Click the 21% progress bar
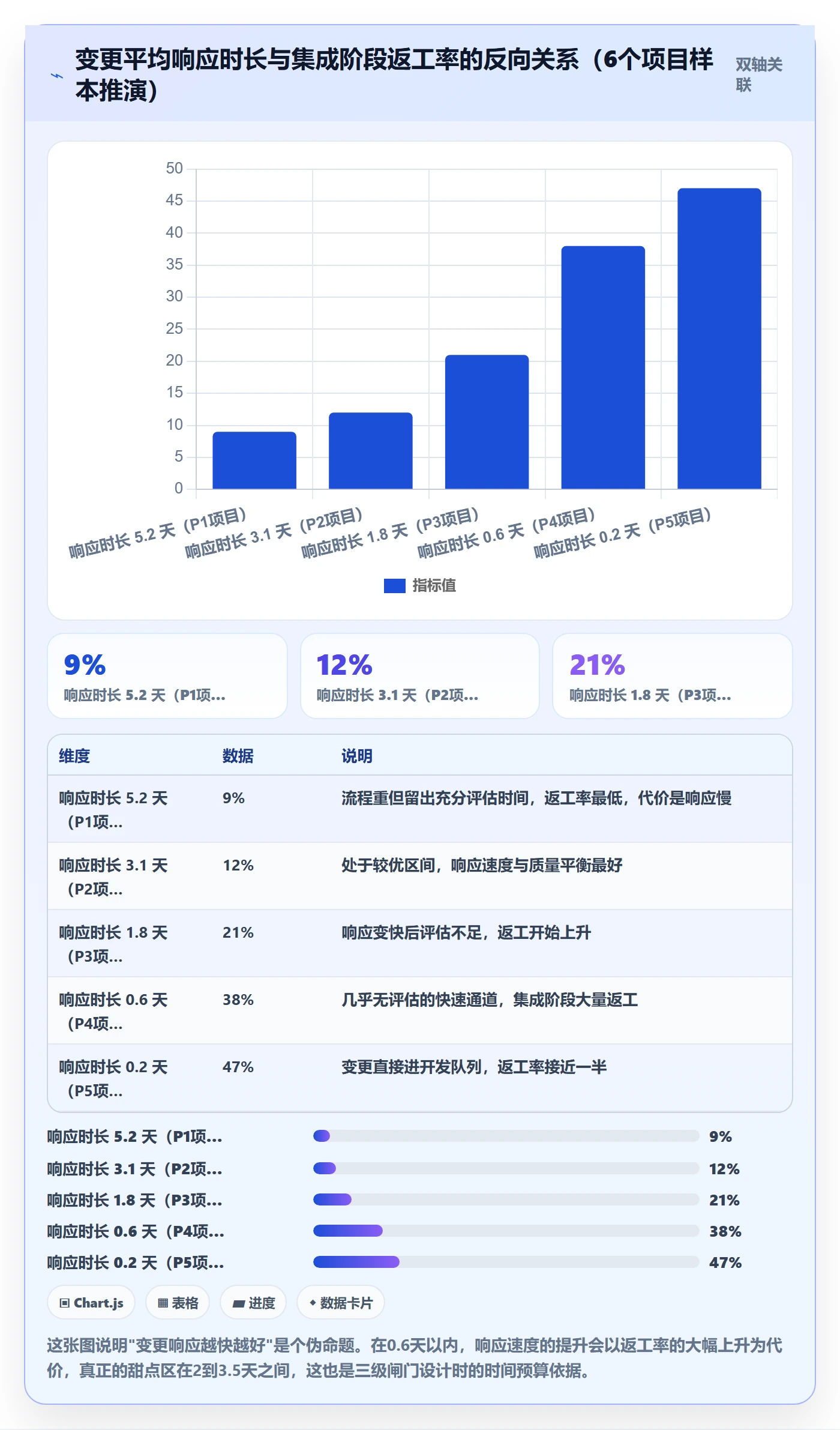840x1430 pixels. [x=506, y=1199]
